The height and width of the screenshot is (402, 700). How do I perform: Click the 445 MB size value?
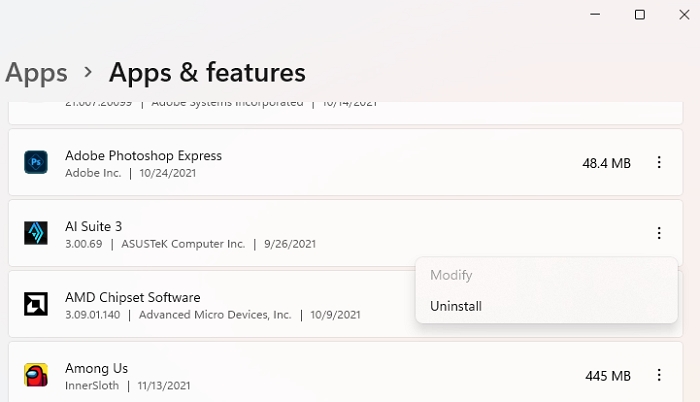tap(608, 376)
